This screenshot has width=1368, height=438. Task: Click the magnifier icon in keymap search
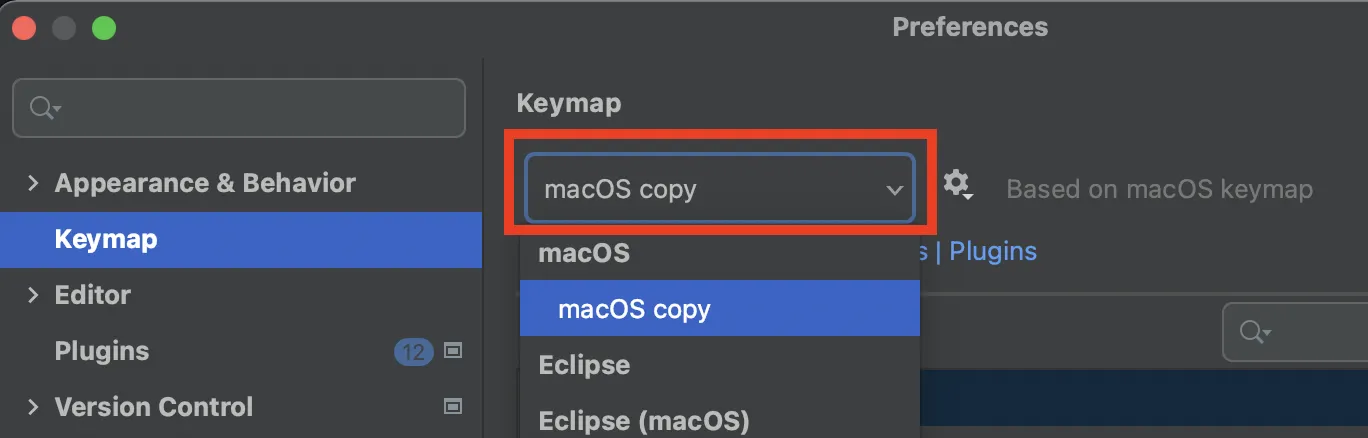1253,331
